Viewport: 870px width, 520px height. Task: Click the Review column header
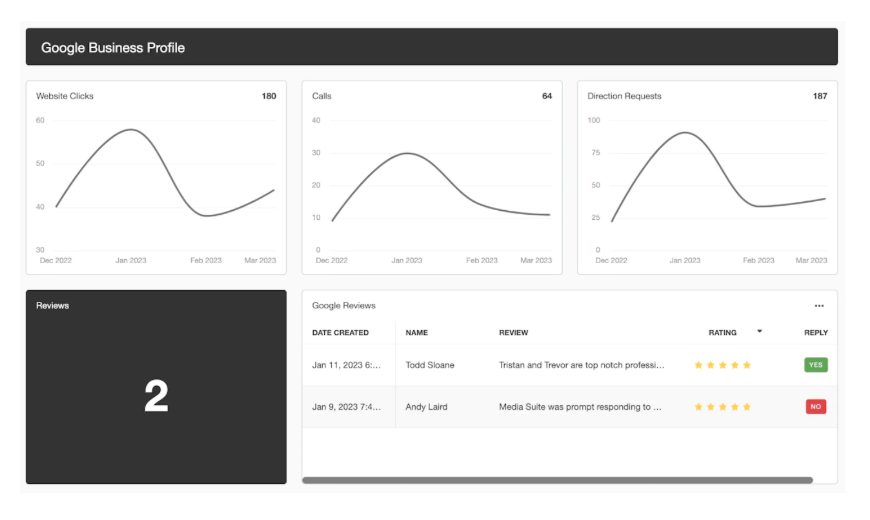[513, 333]
